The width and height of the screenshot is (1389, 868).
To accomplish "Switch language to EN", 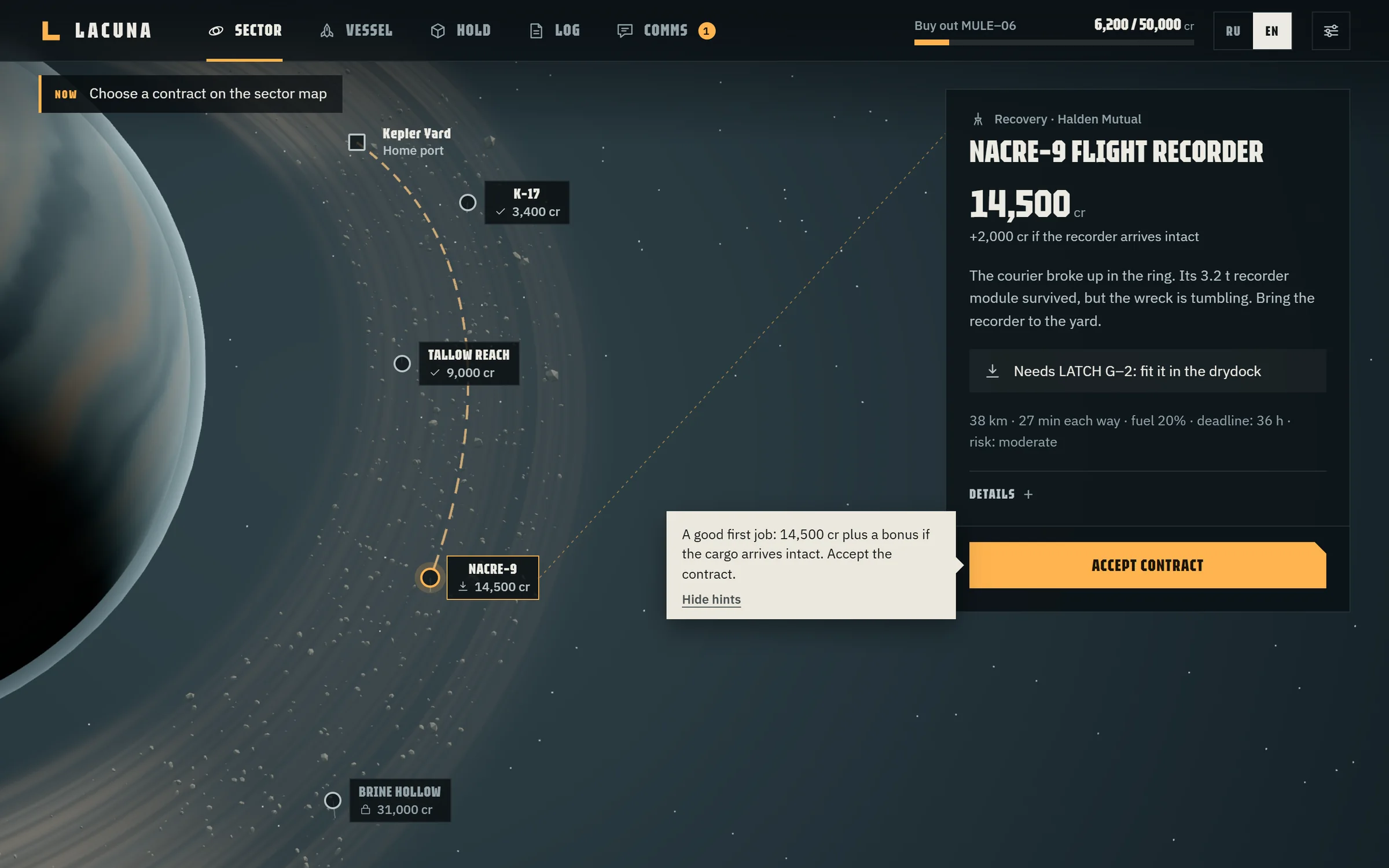I will (1272, 31).
